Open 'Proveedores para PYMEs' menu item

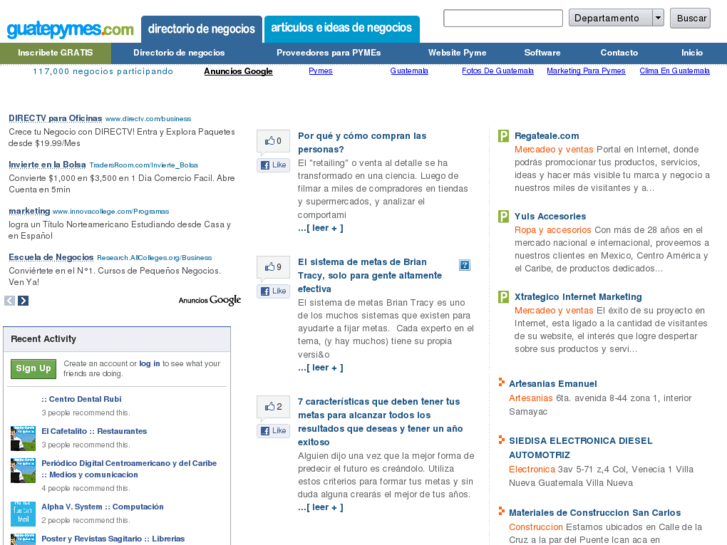329,53
